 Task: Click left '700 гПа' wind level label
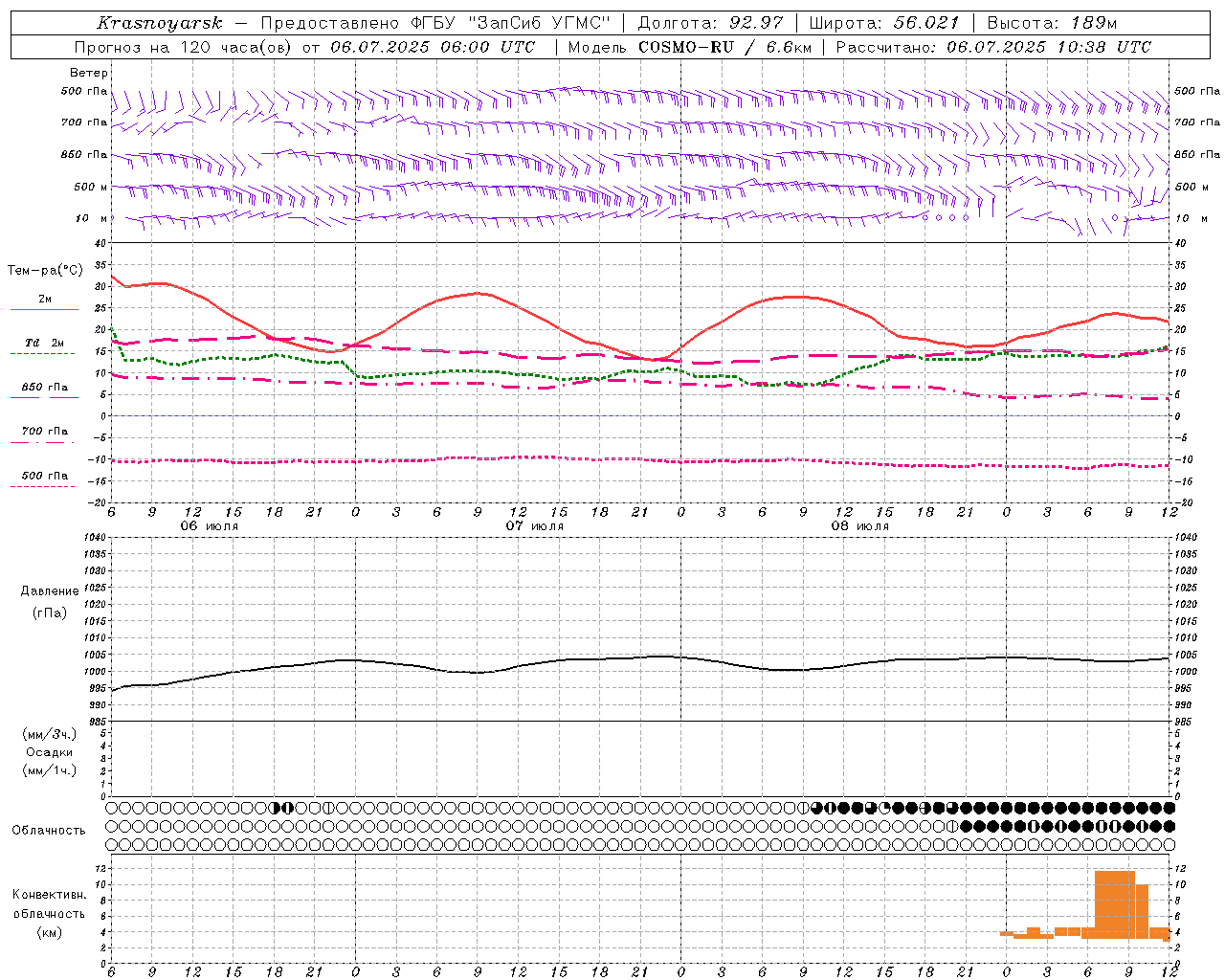(84, 122)
